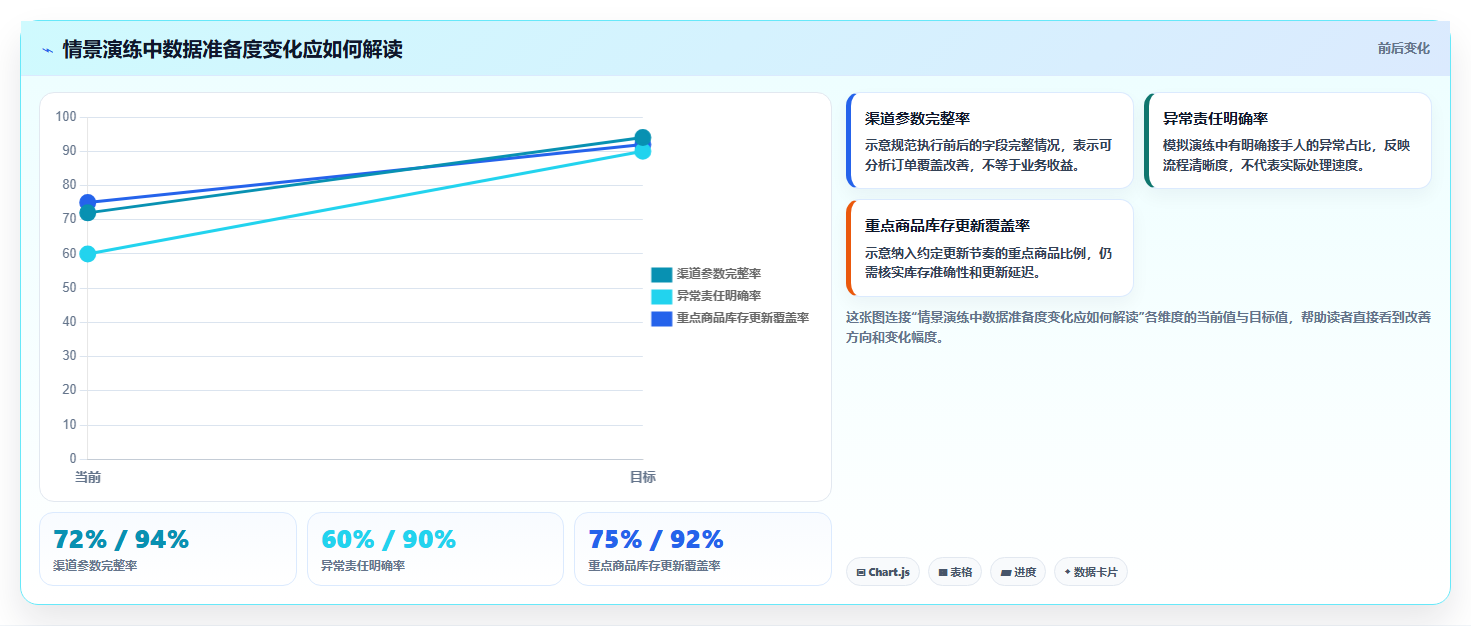Open the 渠道参数完整率 description card
This screenshot has width=1471, height=626.
[x=990, y=140]
